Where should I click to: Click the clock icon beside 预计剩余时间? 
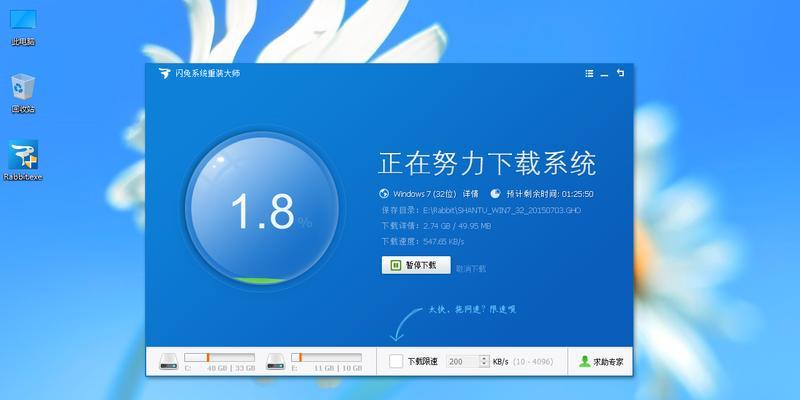[x=495, y=194]
